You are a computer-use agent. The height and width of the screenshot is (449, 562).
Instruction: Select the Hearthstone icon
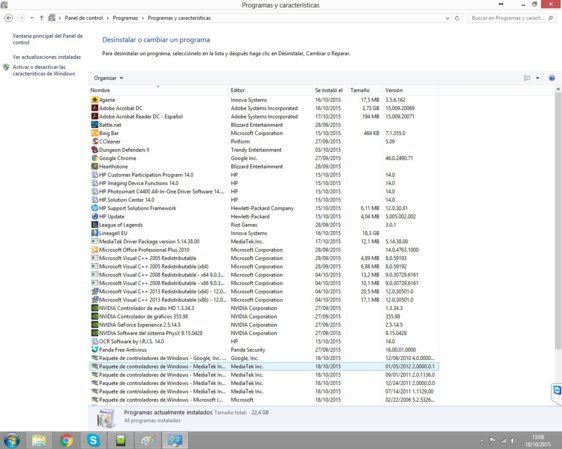pyautogui.click(x=95, y=166)
